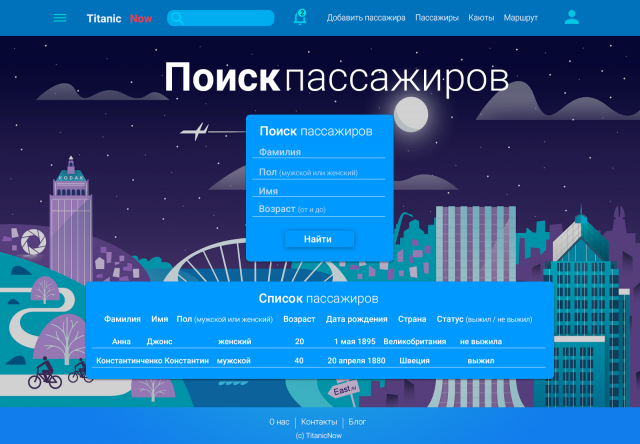Viewport: 640px width, 444px height.
Task: Select the Константин cell
Action: [187, 361]
